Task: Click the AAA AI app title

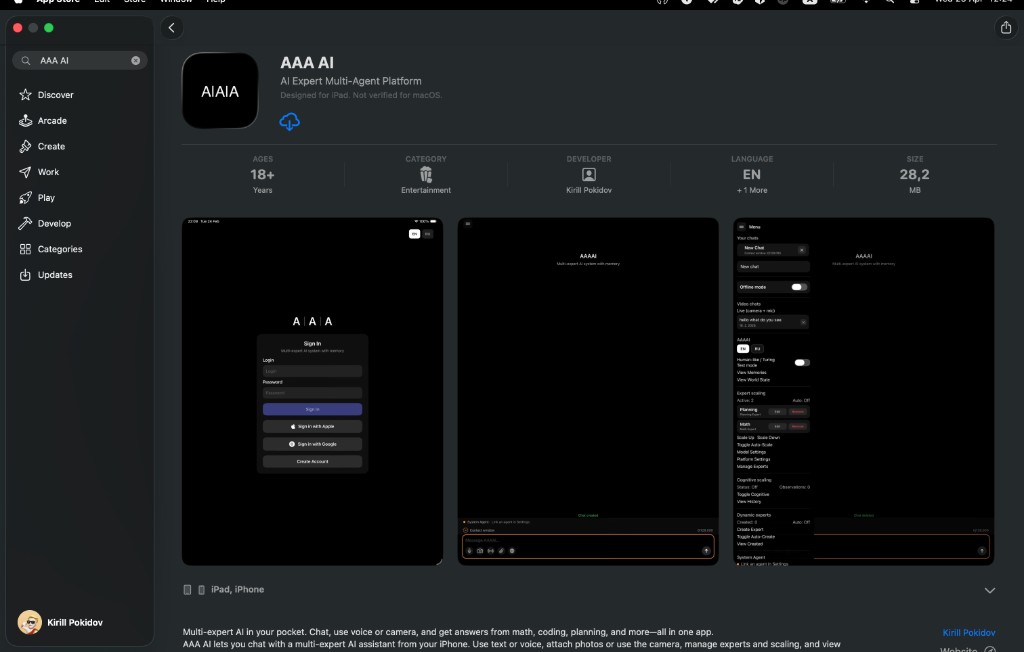Action: [307, 63]
